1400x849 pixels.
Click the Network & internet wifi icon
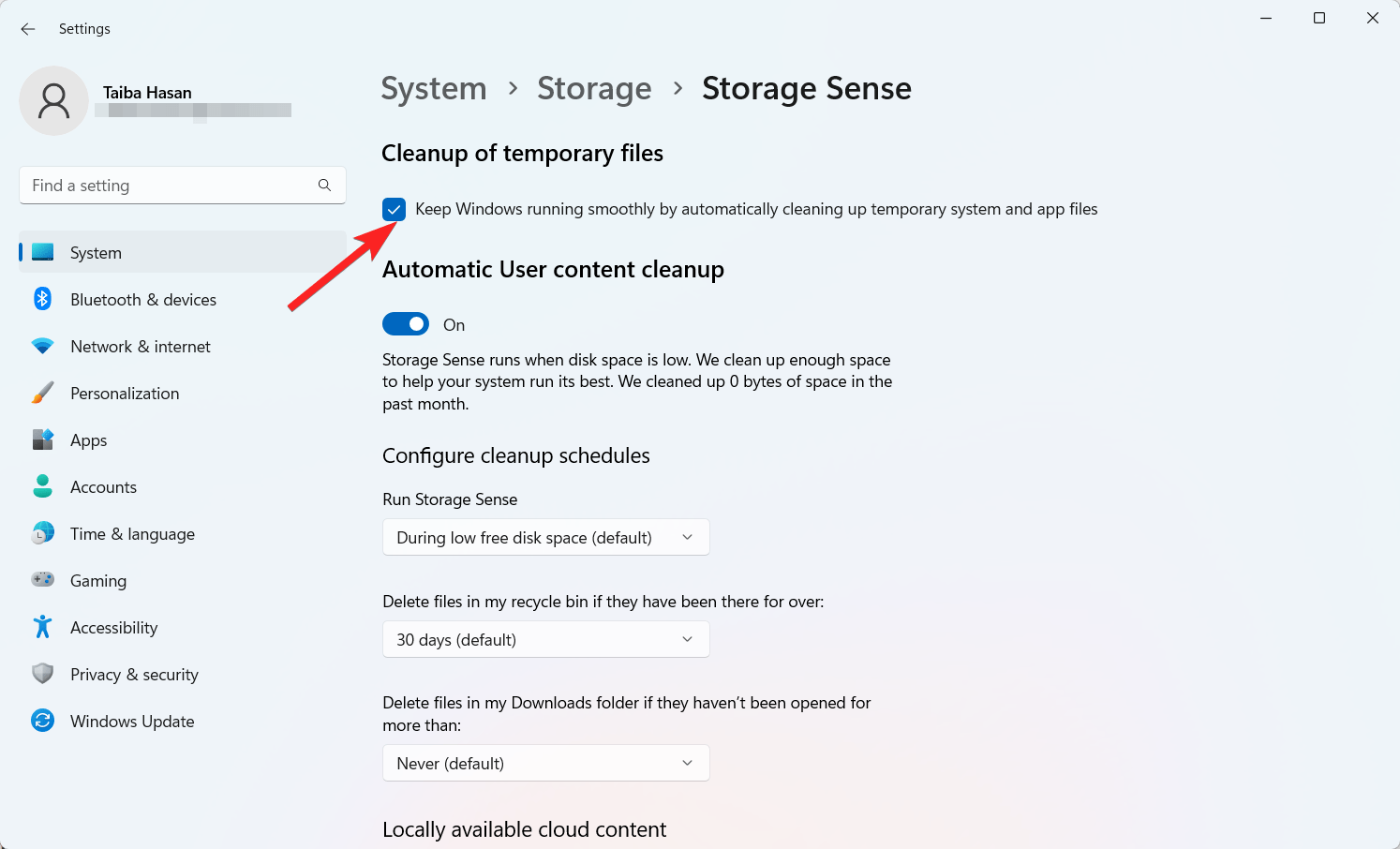coord(42,346)
